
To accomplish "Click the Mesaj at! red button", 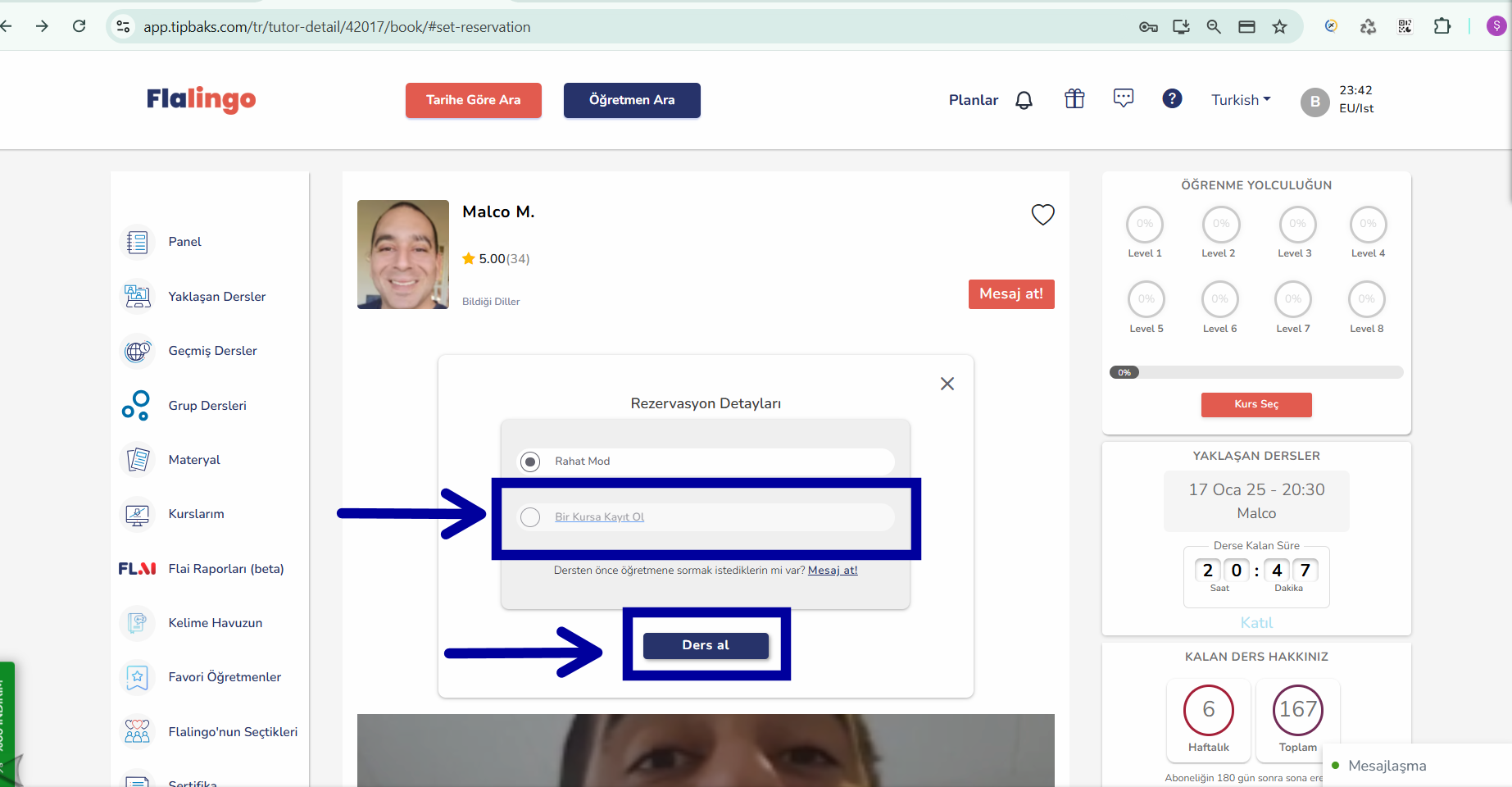I will pyautogui.click(x=1011, y=294).
